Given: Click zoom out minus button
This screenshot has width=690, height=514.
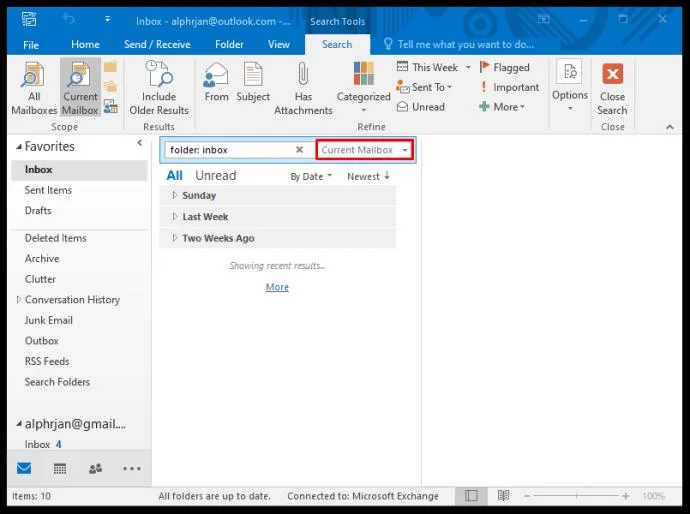Looking at the screenshot, I should [x=527, y=496].
